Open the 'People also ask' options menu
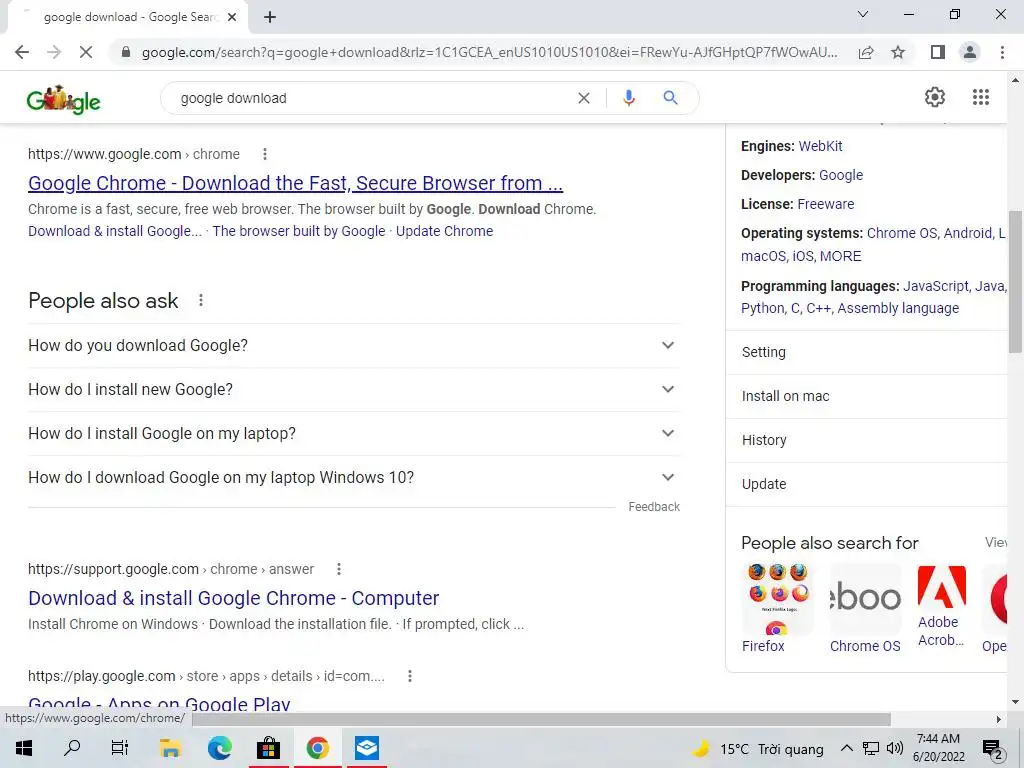Viewport: 1024px width, 768px height. (200, 300)
